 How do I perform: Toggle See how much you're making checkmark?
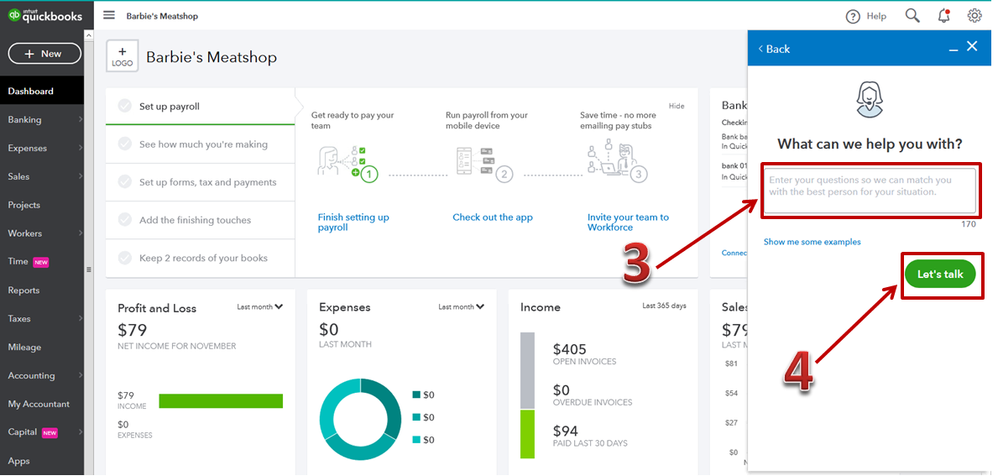pyautogui.click(x=125, y=144)
